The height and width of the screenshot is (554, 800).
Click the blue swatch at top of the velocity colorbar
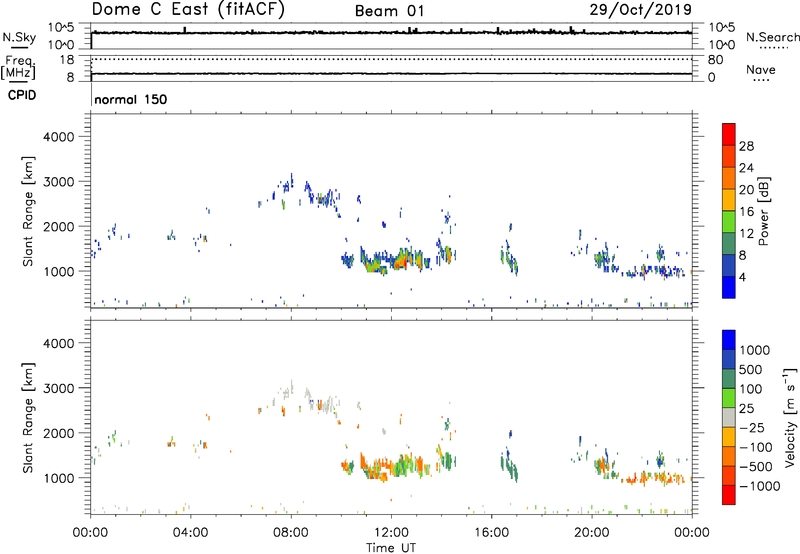pos(729,340)
